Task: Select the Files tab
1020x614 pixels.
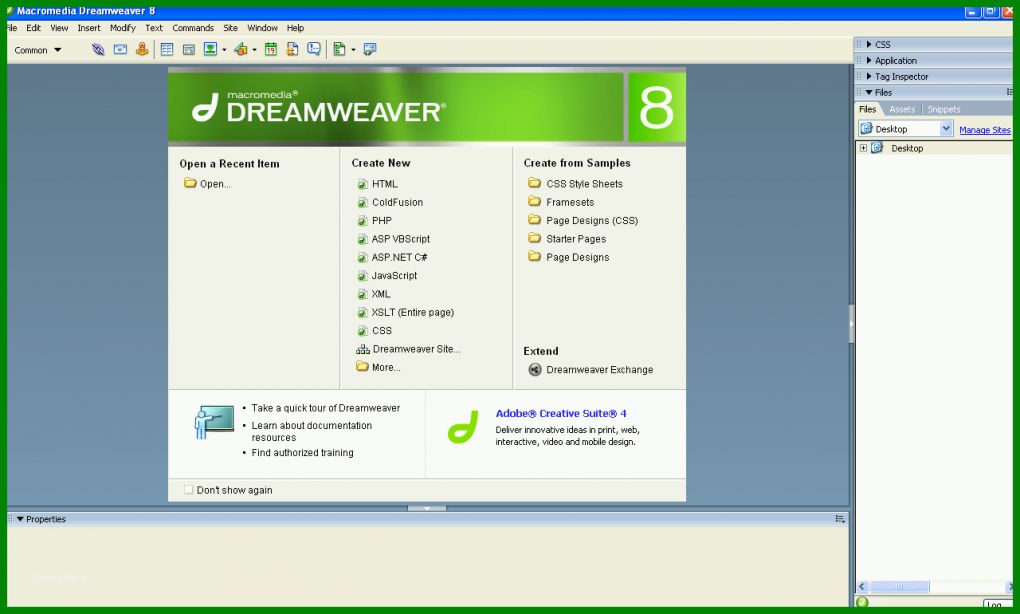Action: tap(867, 109)
